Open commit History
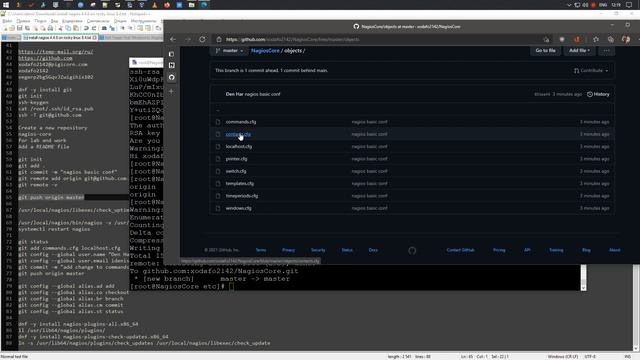 pos(598,94)
